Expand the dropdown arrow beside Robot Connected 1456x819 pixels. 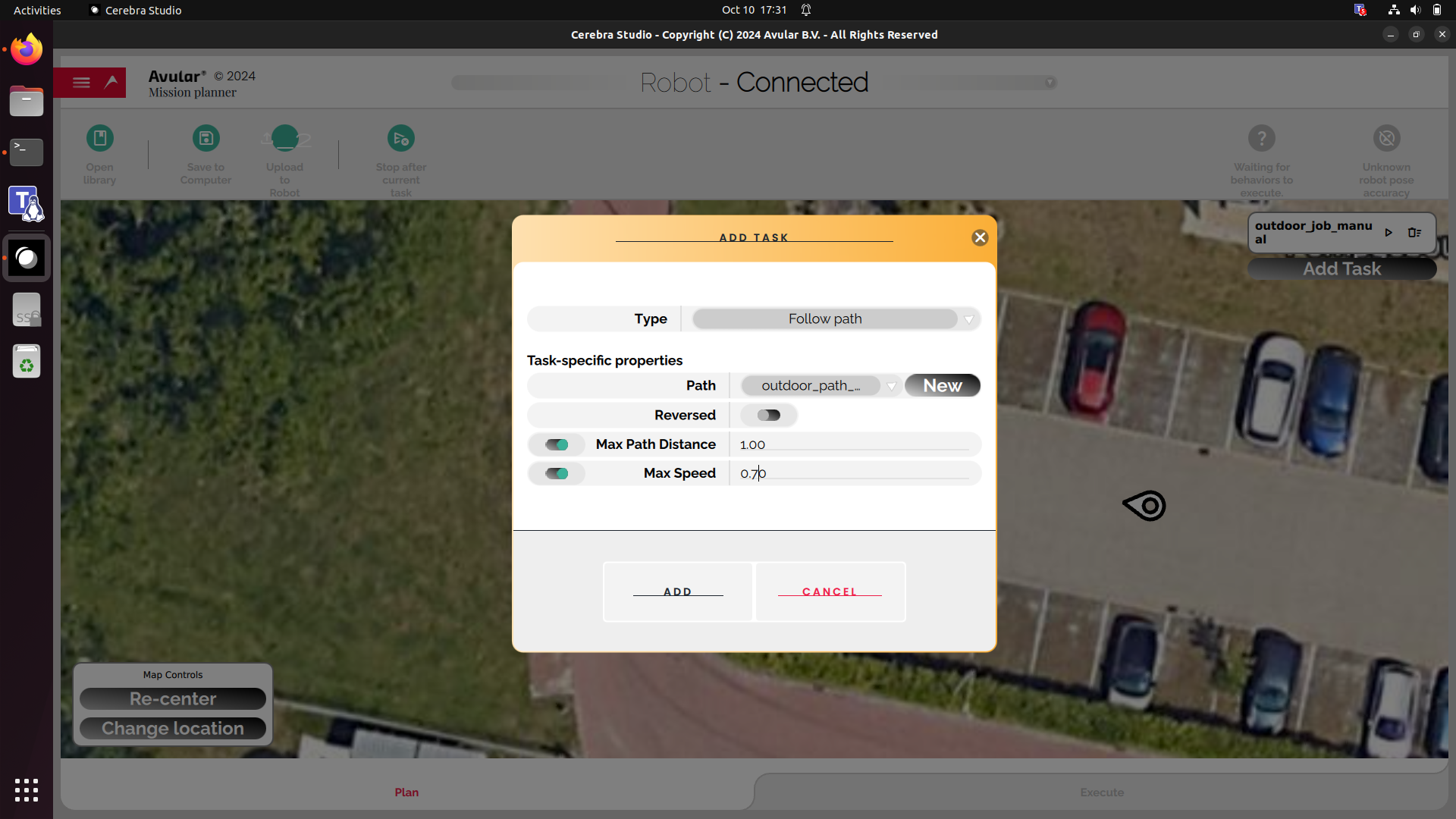(1050, 83)
